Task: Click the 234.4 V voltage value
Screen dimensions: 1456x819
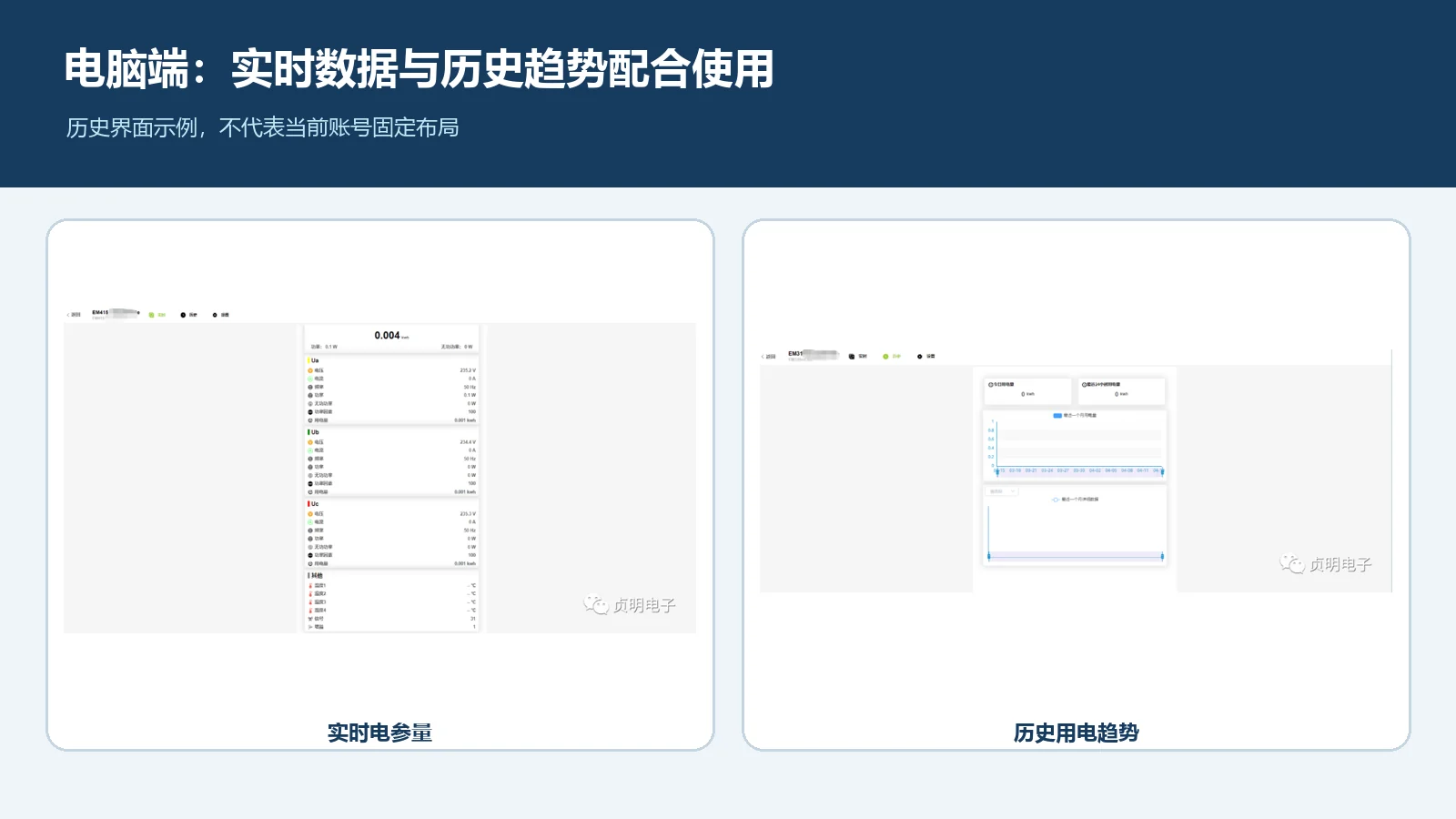Action: click(x=468, y=442)
